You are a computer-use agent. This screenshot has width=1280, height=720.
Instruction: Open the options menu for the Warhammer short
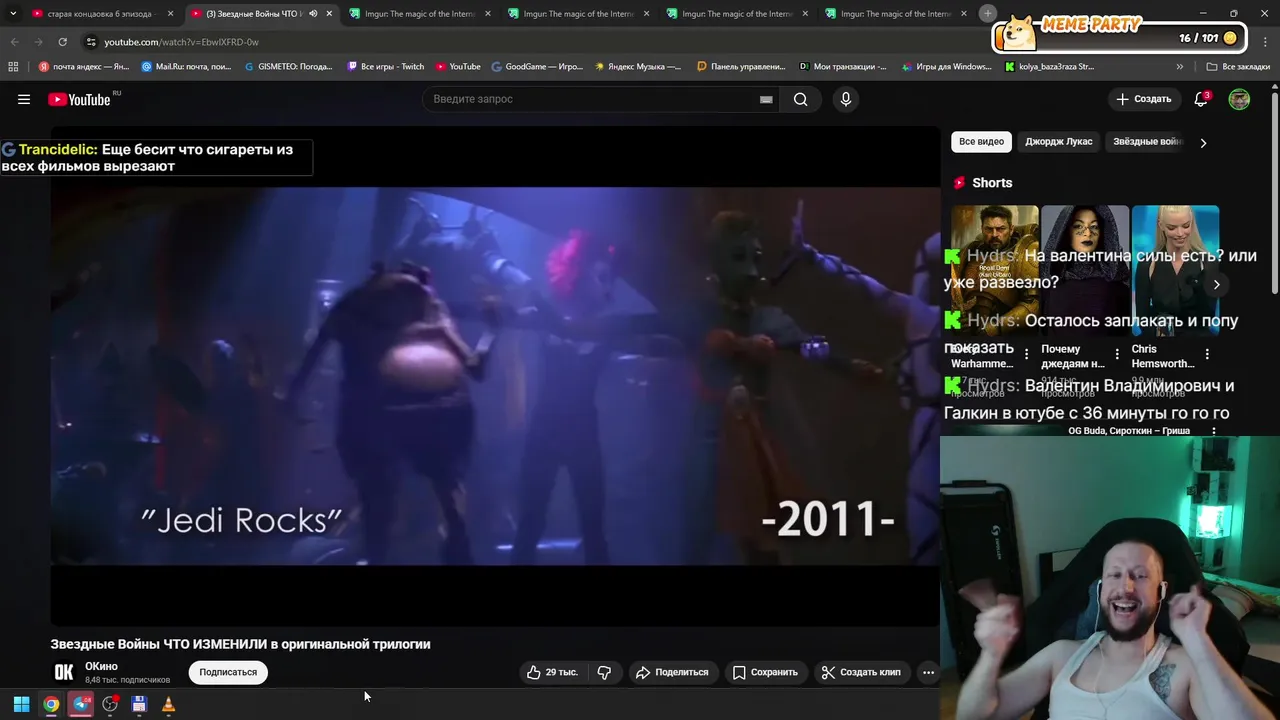tap(1026, 354)
